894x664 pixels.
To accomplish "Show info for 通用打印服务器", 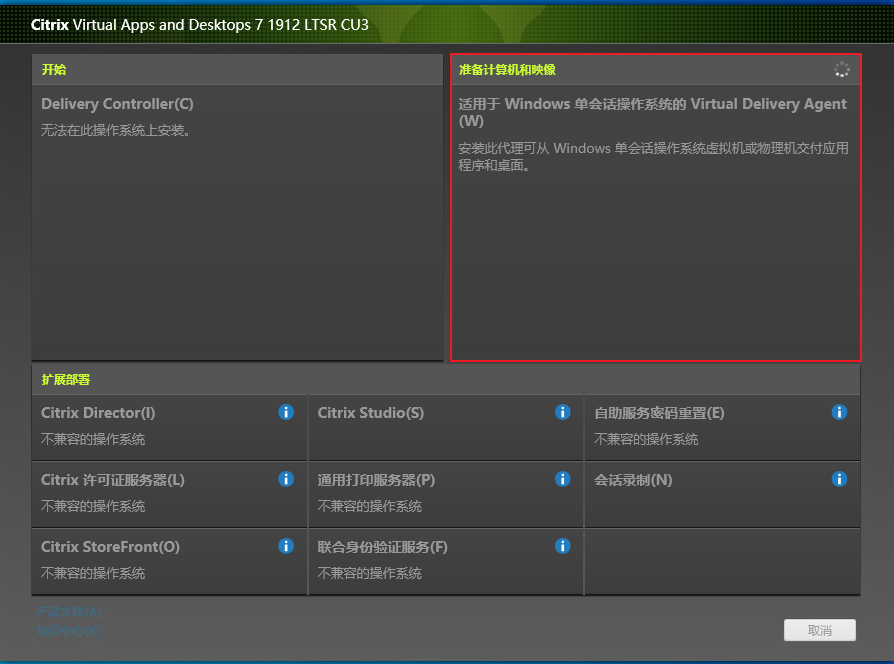I will click(x=563, y=479).
